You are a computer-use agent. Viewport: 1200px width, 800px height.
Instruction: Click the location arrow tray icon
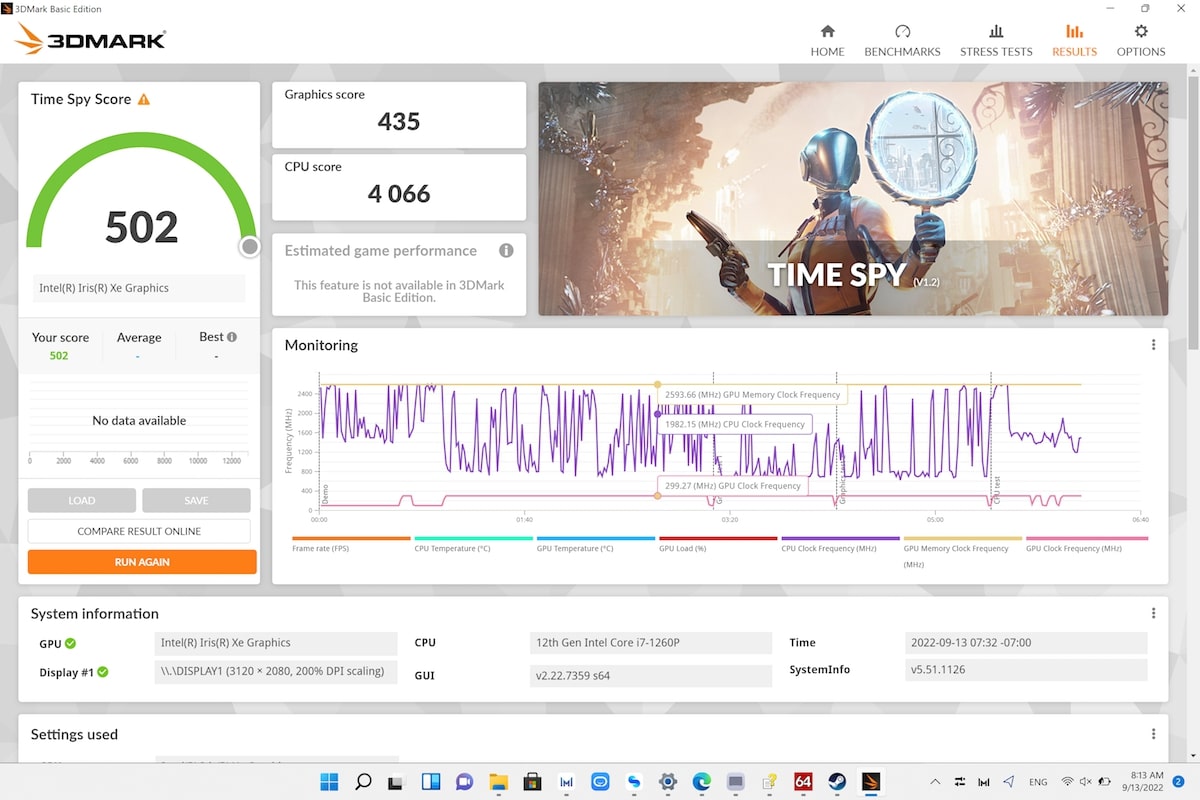coord(1008,781)
